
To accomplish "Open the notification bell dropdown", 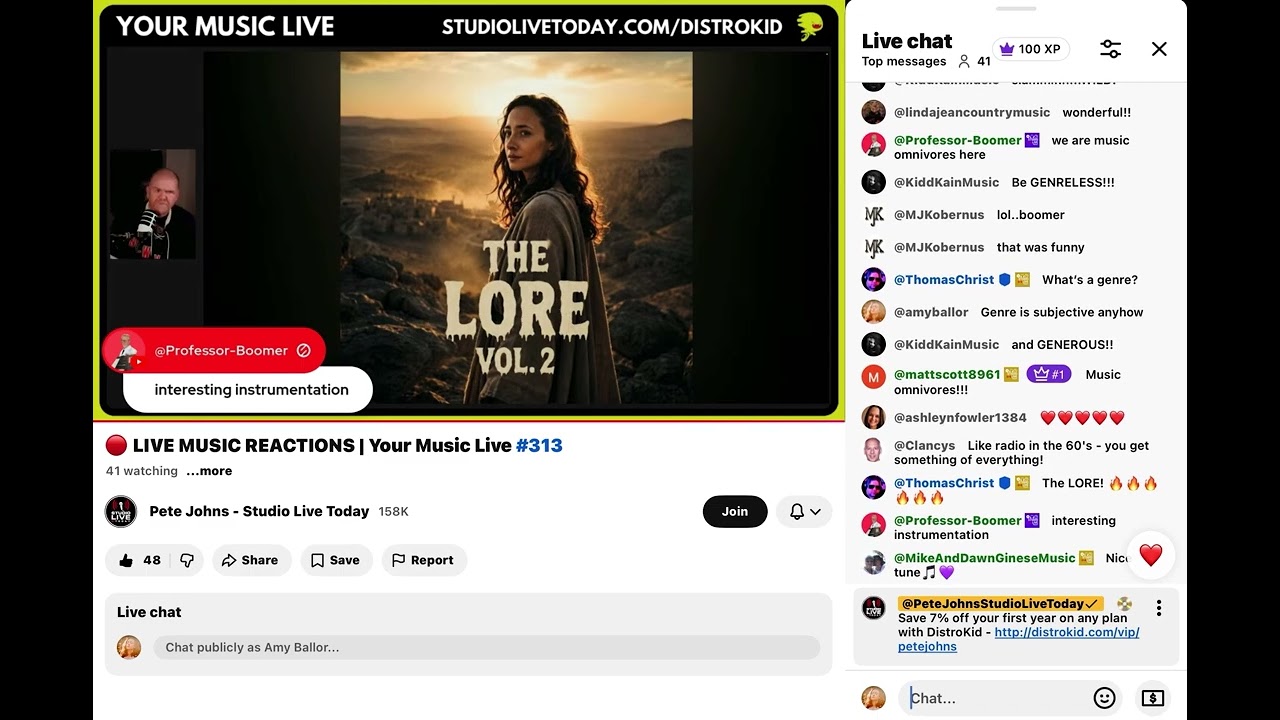I will pos(805,511).
